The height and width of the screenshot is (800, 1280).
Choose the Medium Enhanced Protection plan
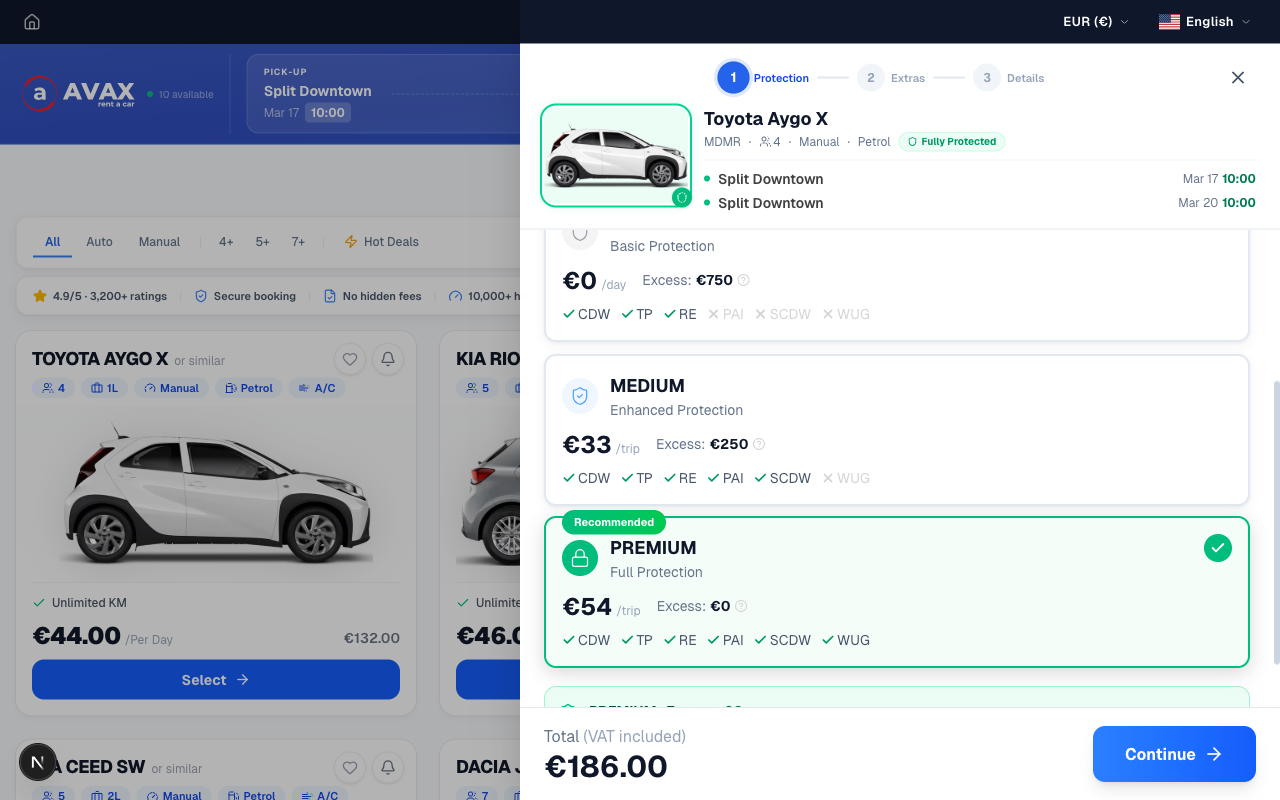[x=896, y=430]
